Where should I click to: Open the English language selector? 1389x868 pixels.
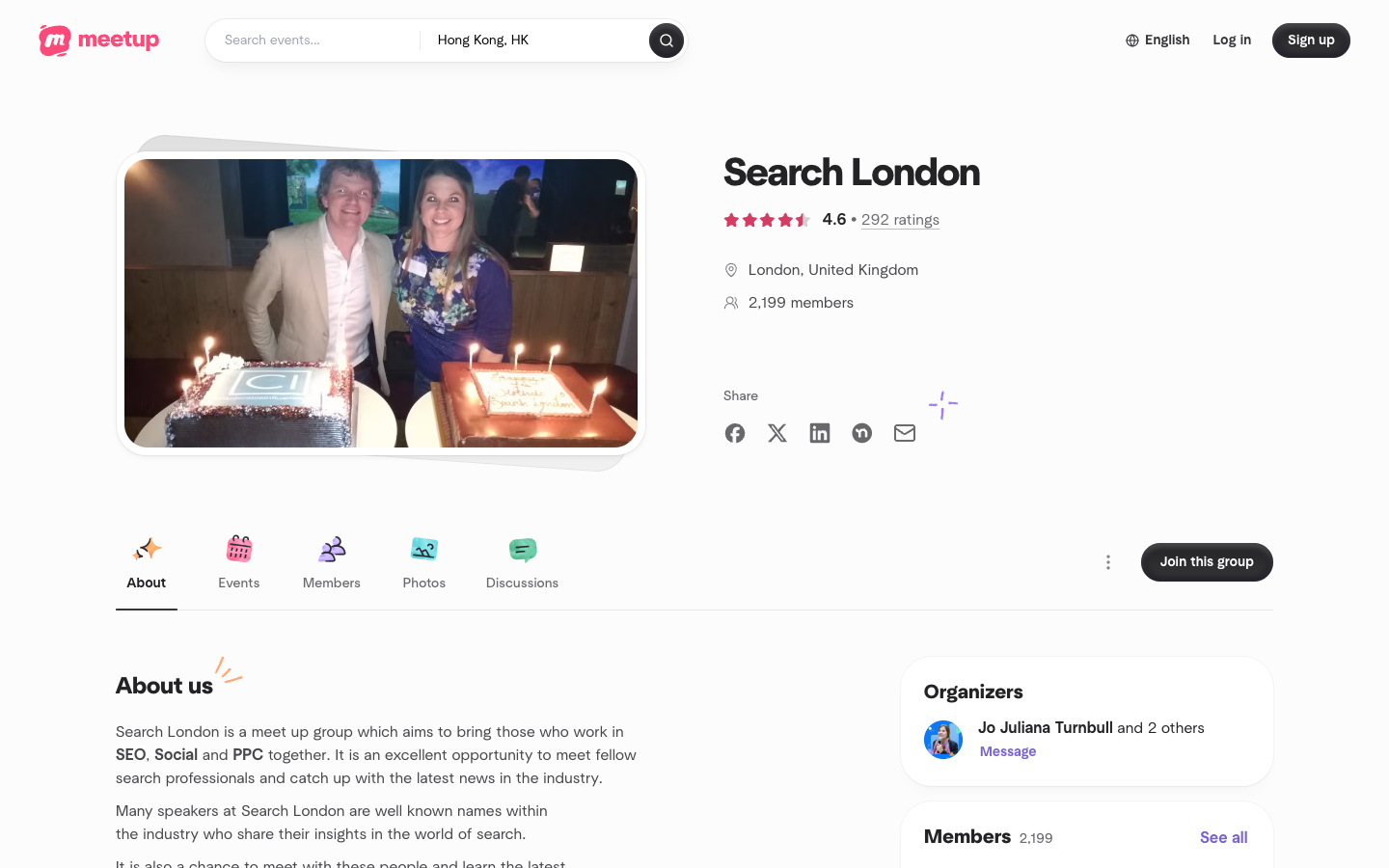coord(1157,41)
